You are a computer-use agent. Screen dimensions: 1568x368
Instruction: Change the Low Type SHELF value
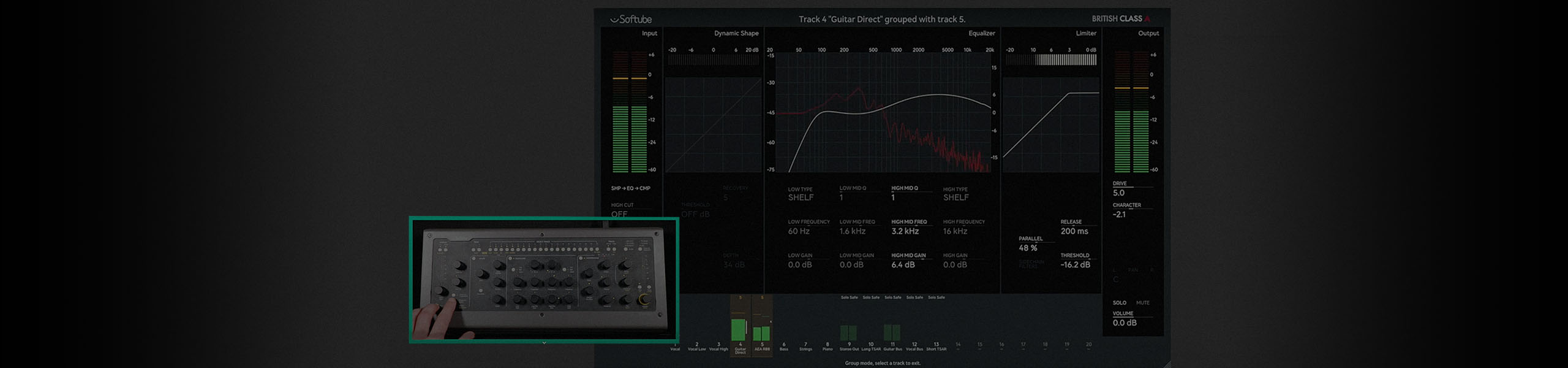801,197
